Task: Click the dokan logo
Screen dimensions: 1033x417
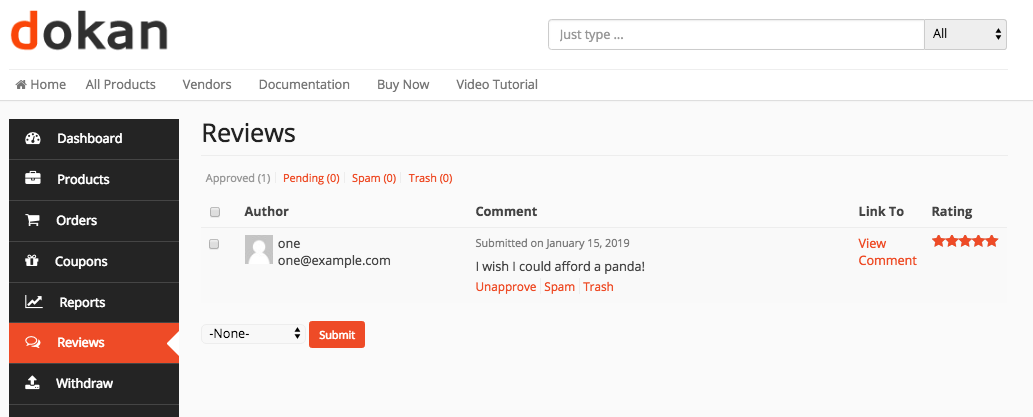Action: pos(89,32)
